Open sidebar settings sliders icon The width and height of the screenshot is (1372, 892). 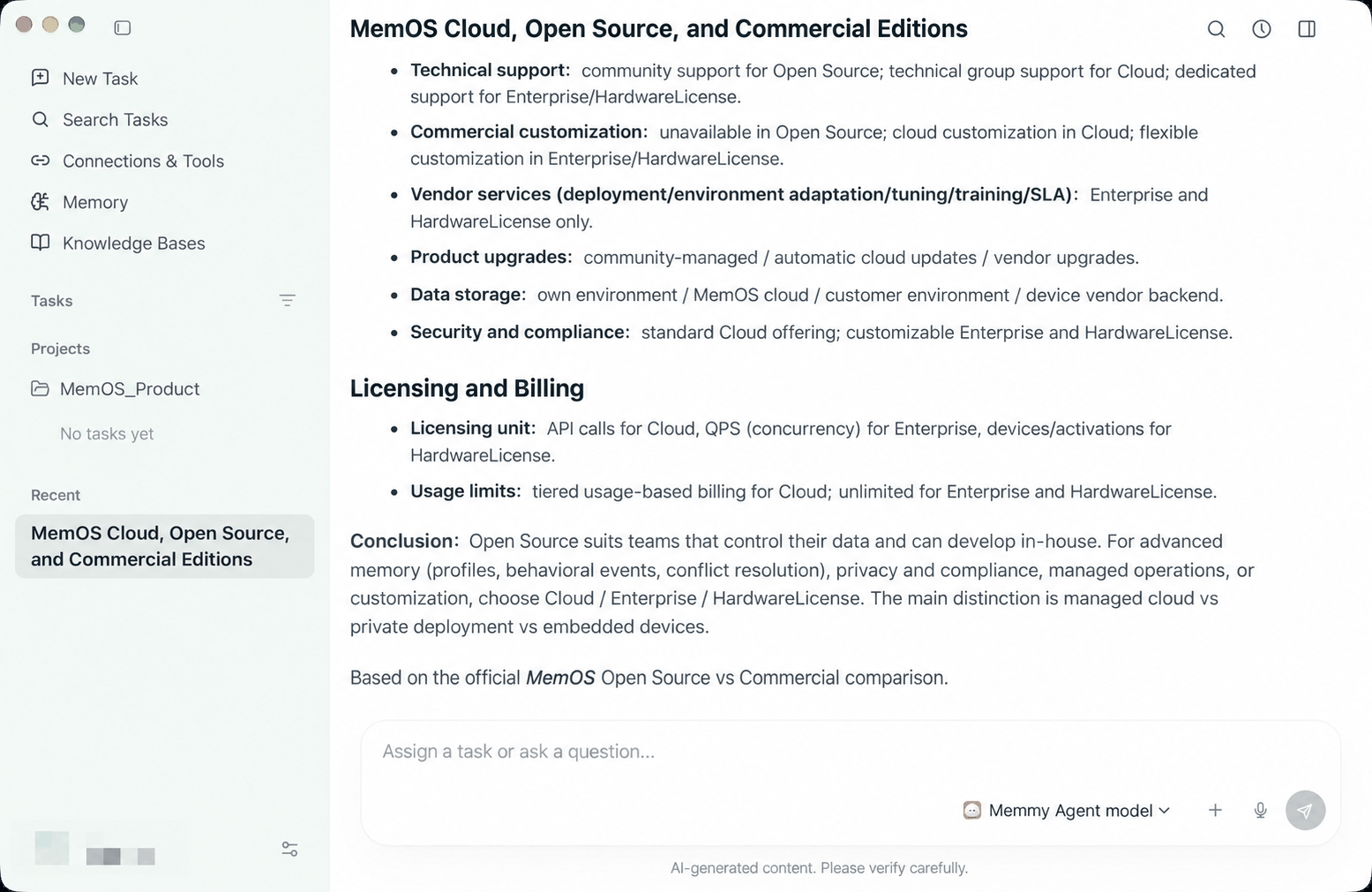(289, 849)
